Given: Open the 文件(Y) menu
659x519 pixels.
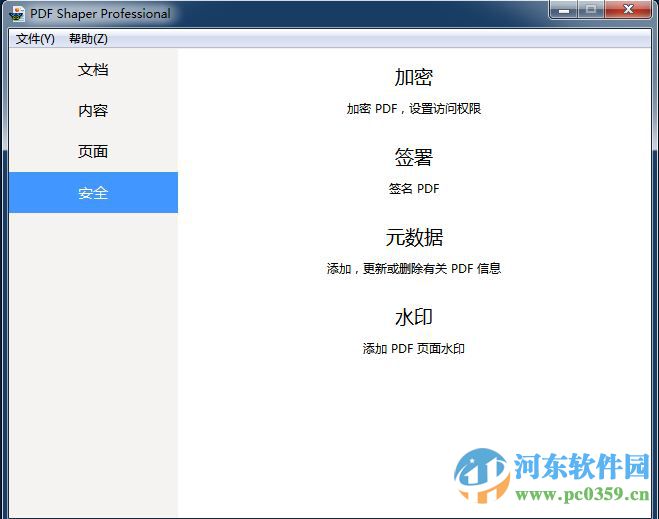Looking at the screenshot, I should click(35, 39).
